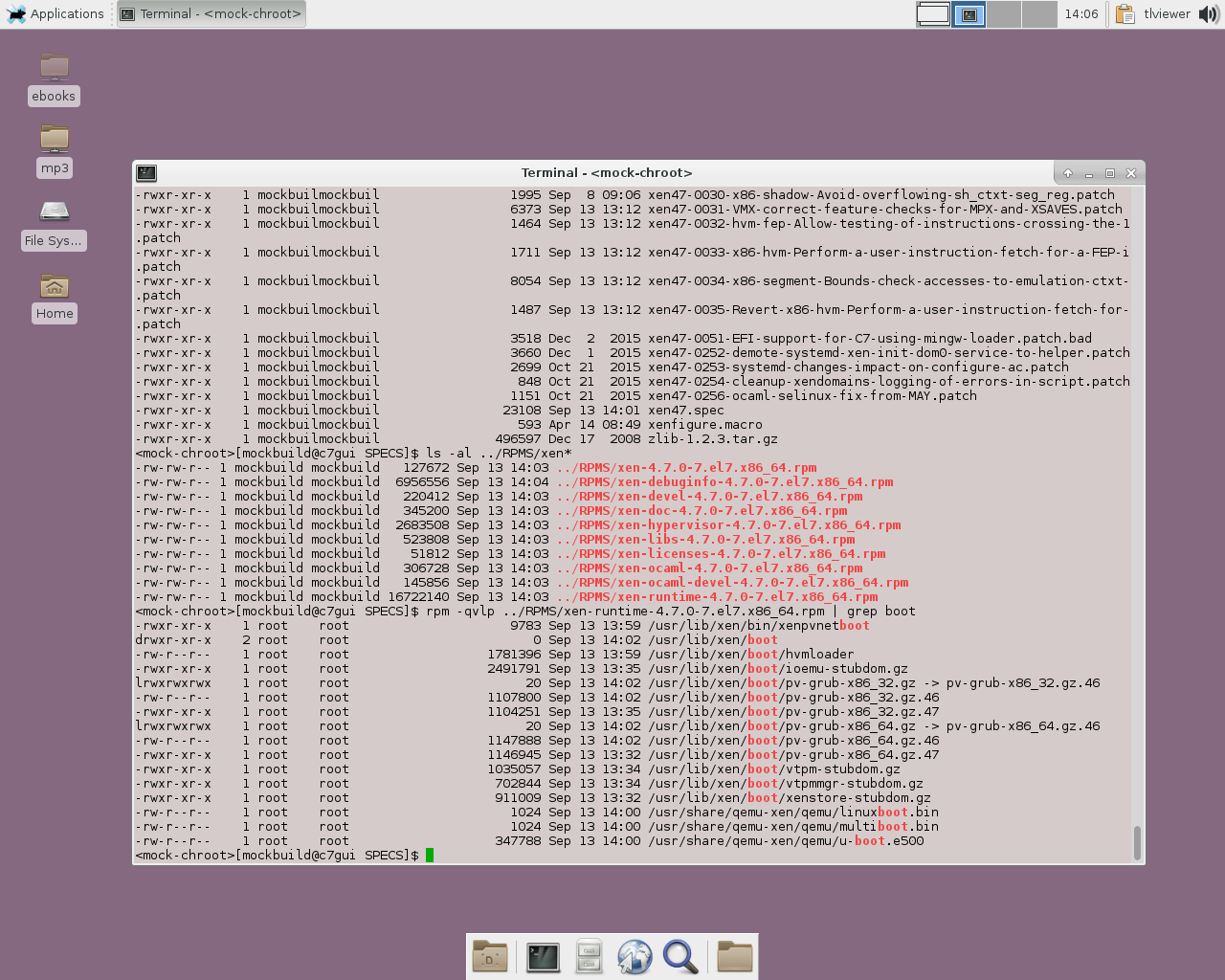Launch the web browser globe icon
Screen dimensions: 1225x980
pyautogui.click(x=634, y=957)
